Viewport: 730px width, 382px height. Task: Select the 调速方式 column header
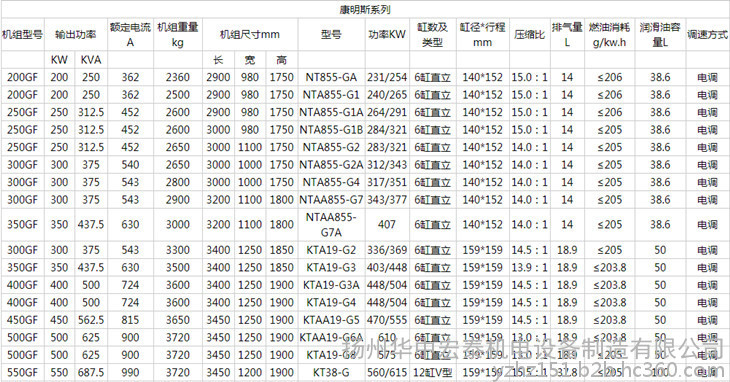pos(707,34)
